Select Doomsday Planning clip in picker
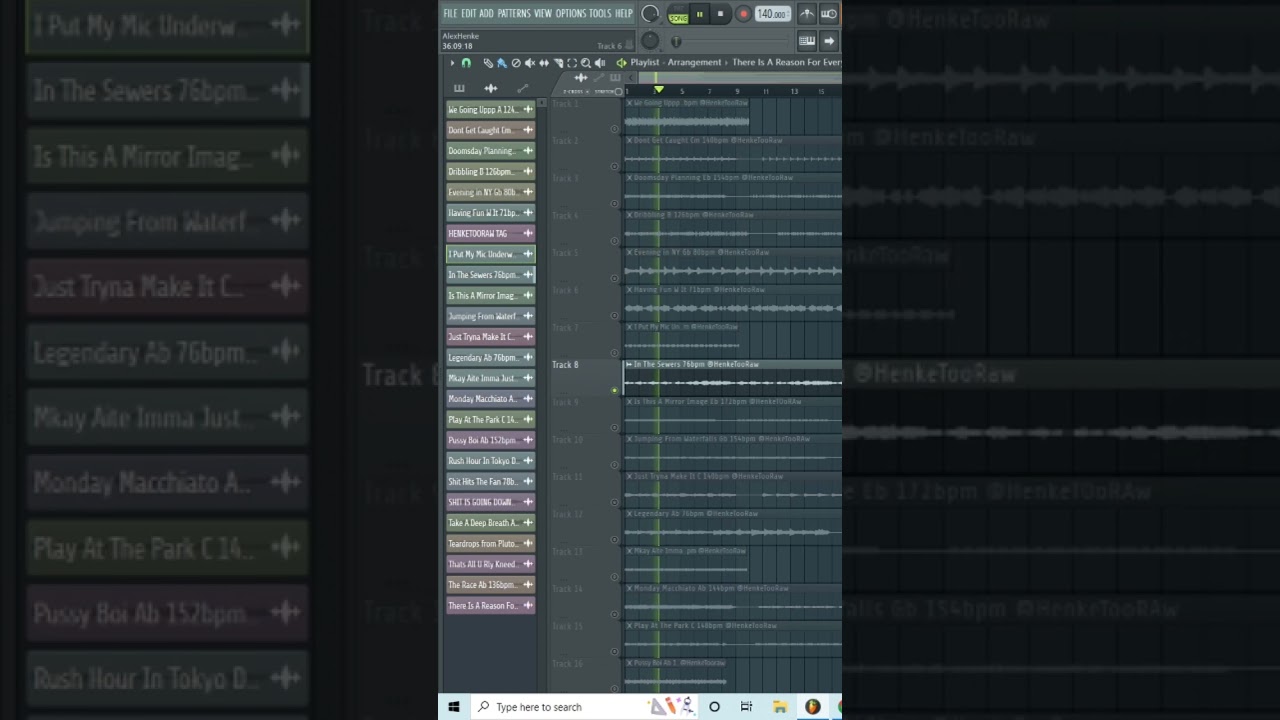The image size is (1280, 720). (490, 151)
